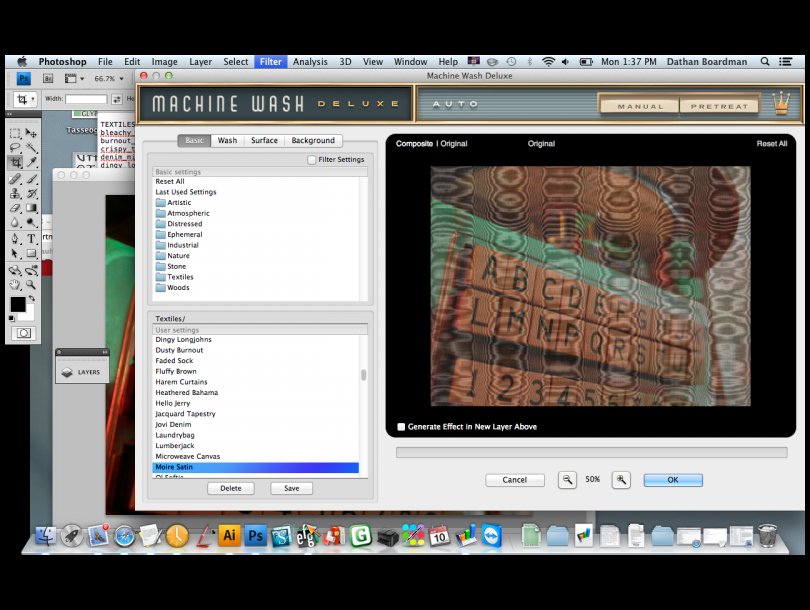The height and width of the screenshot is (610, 810).
Task: Select the Healing Brush tool
Action: 15,179
